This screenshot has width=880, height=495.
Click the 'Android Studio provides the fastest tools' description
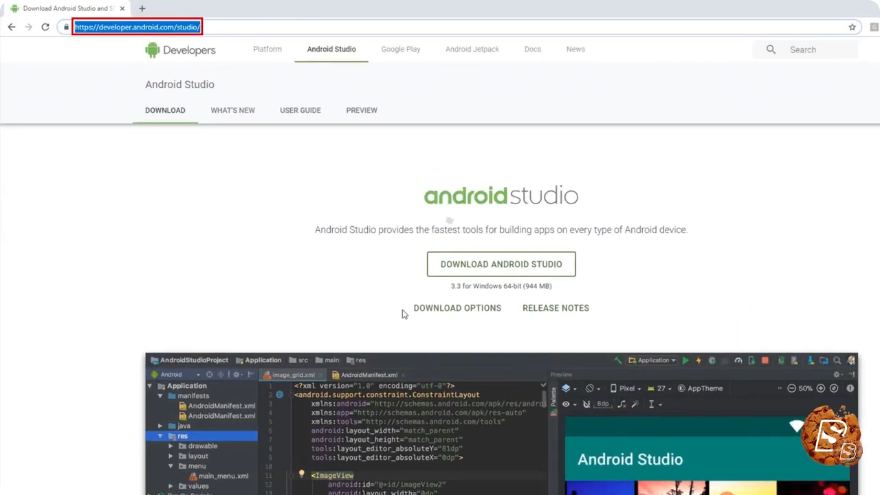(x=501, y=230)
